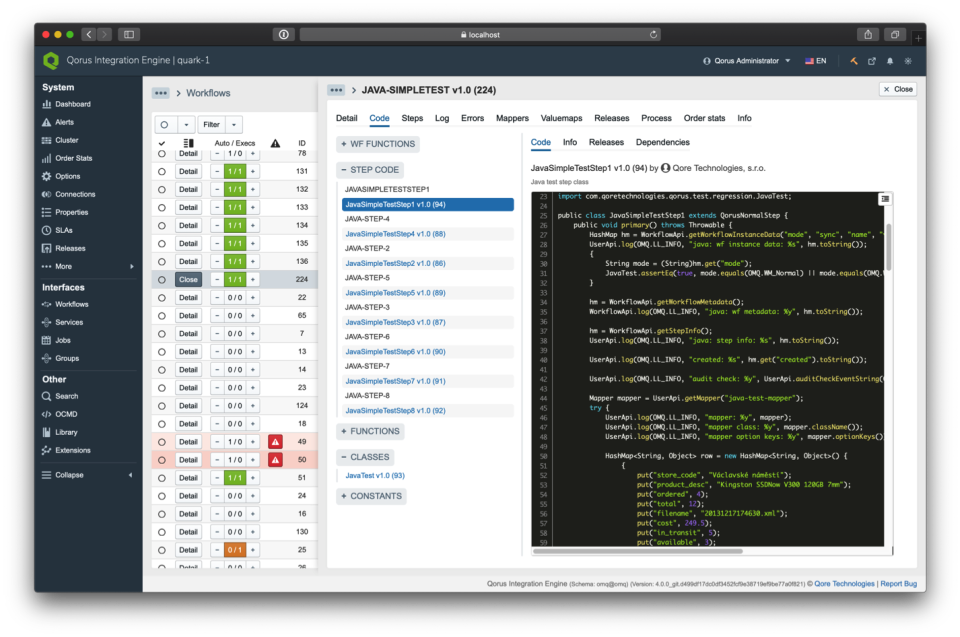
Task: Open the notifications bell in the header
Action: click(x=890, y=61)
